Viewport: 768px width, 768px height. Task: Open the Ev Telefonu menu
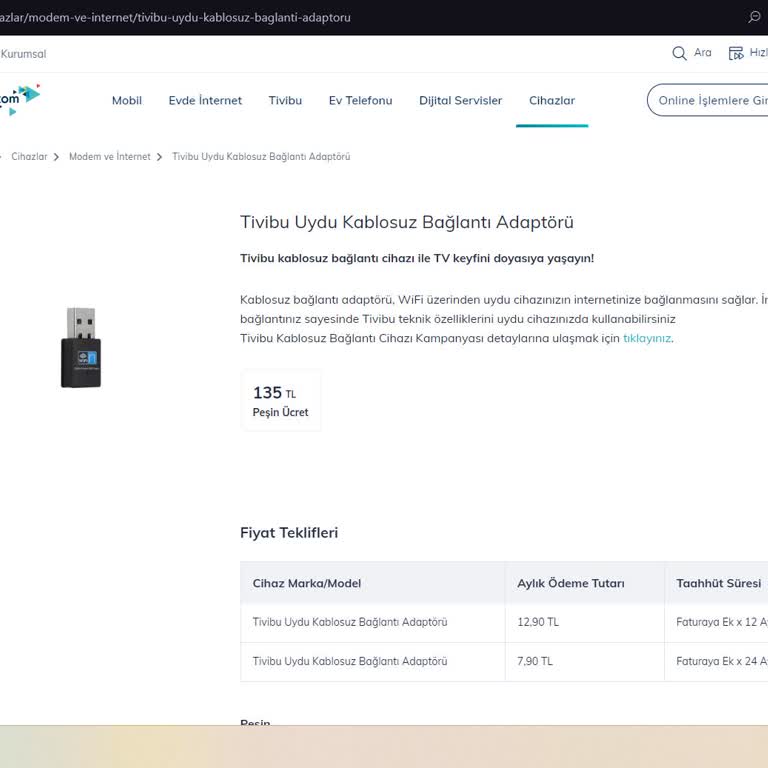pos(360,100)
